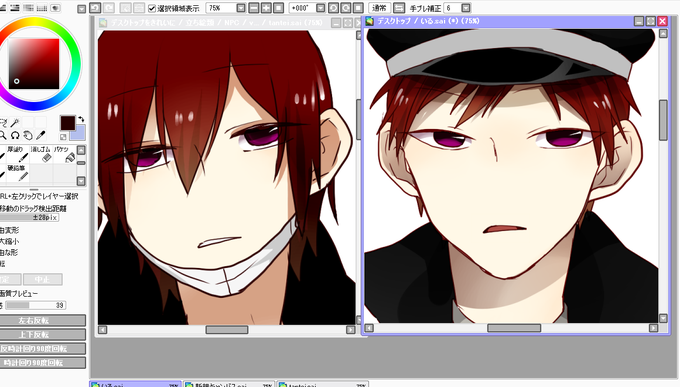Click the 上下反転 button

coord(42,335)
